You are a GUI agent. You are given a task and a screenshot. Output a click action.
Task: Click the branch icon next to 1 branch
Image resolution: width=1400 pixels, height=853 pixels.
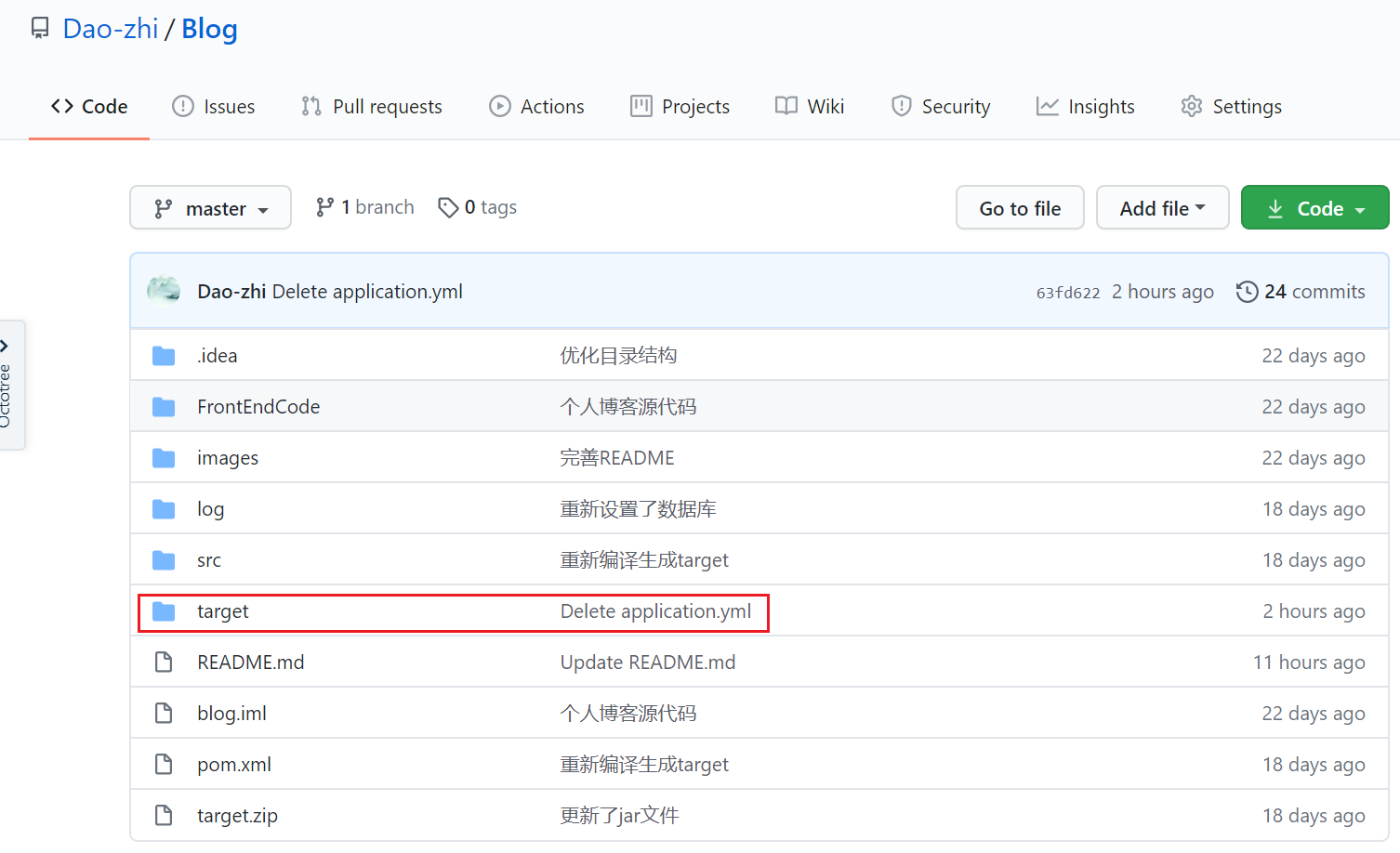click(324, 207)
